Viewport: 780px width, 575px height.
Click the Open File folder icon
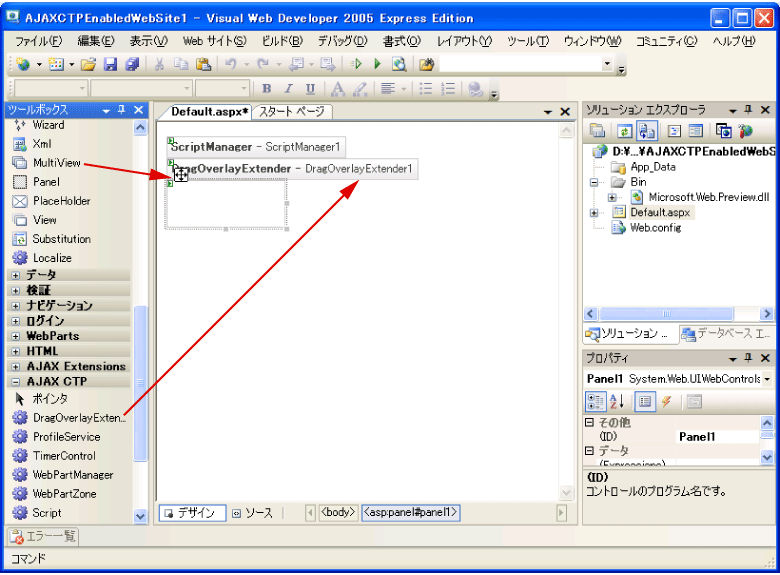(x=88, y=64)
